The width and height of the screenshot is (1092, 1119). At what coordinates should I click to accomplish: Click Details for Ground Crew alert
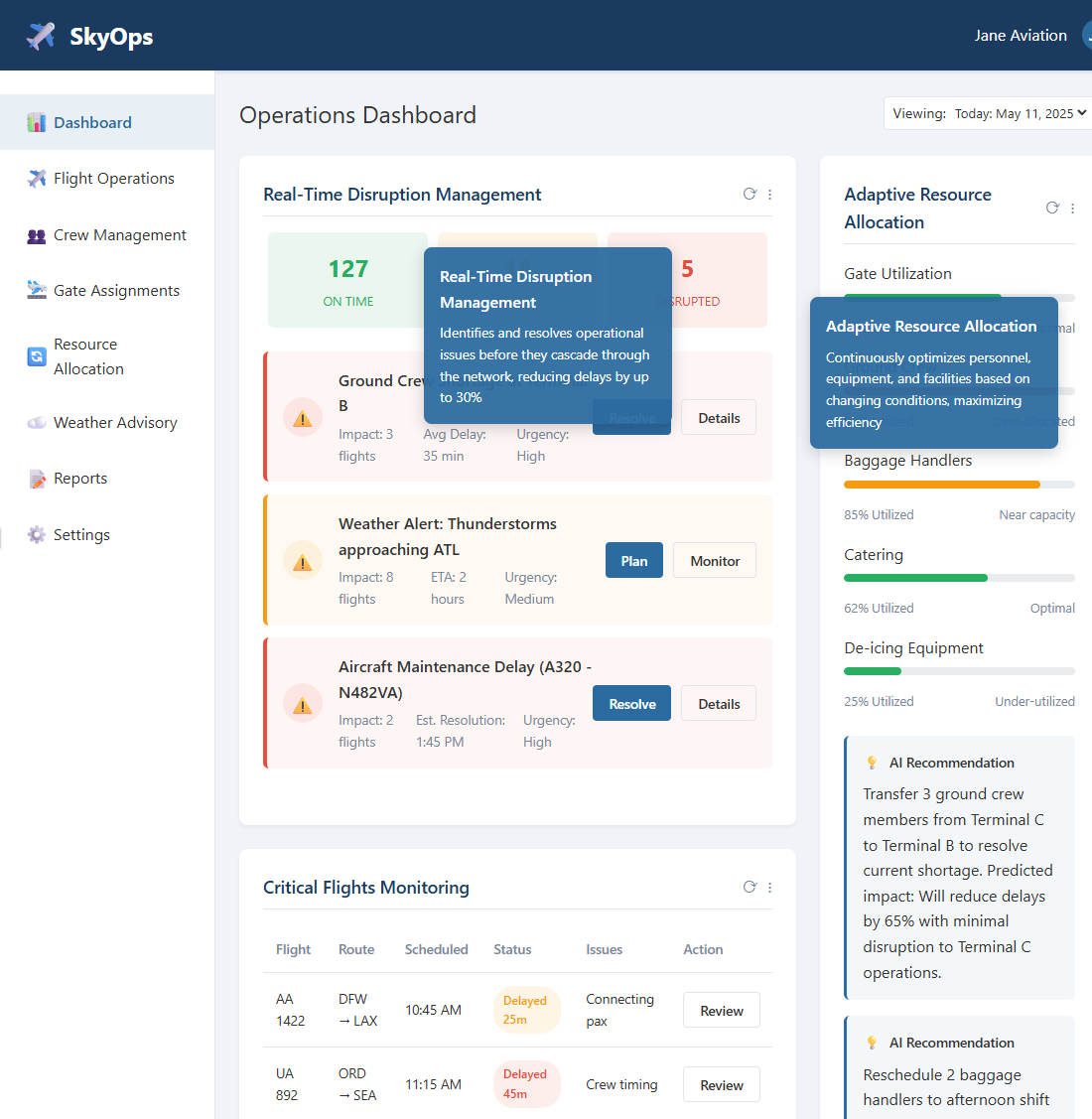click(x=719, y=418)
